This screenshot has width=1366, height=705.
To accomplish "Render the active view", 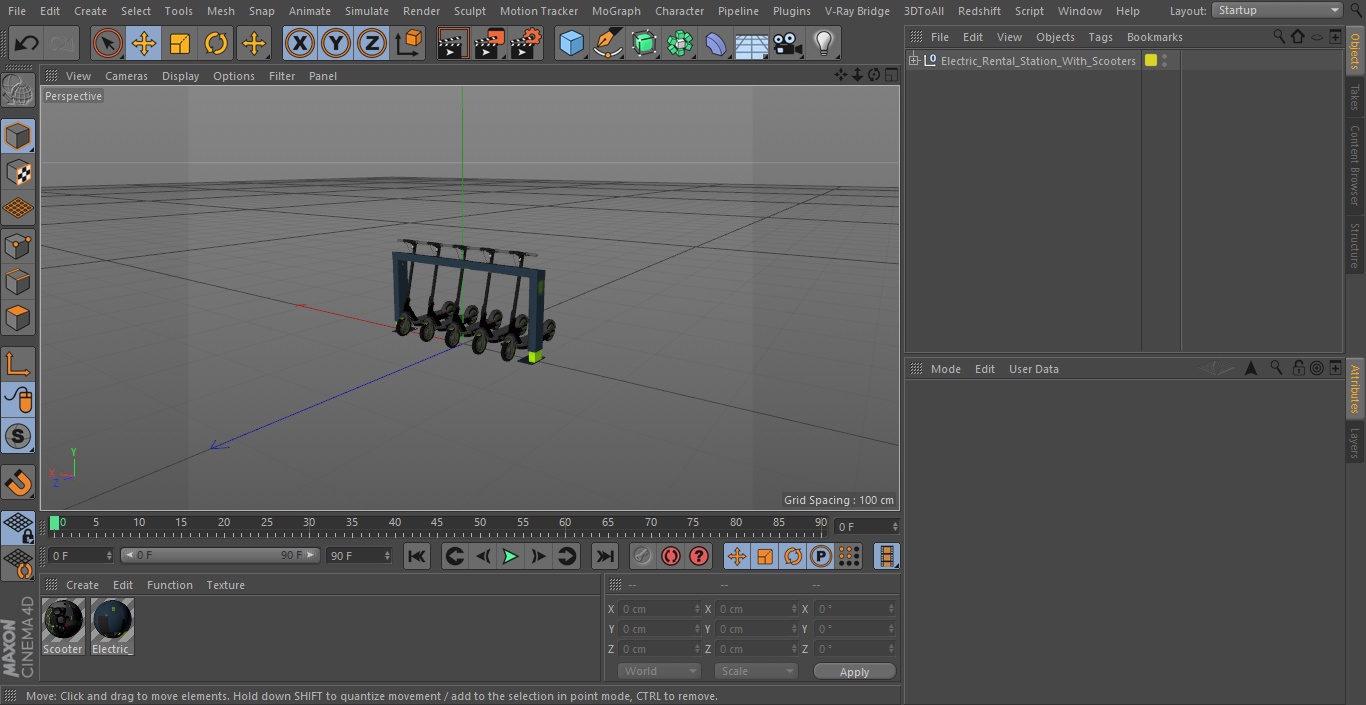I will coord(453,43).
